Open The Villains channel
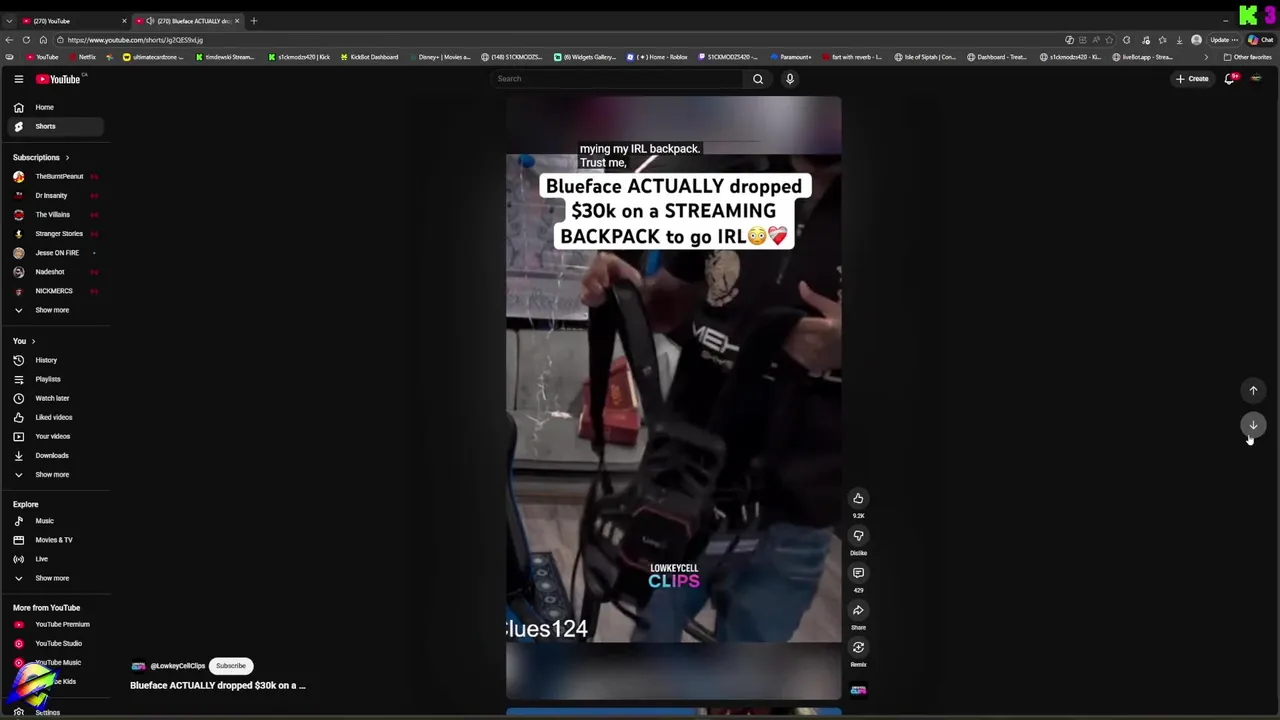1280x720 pixels. [x=57, y=215]
